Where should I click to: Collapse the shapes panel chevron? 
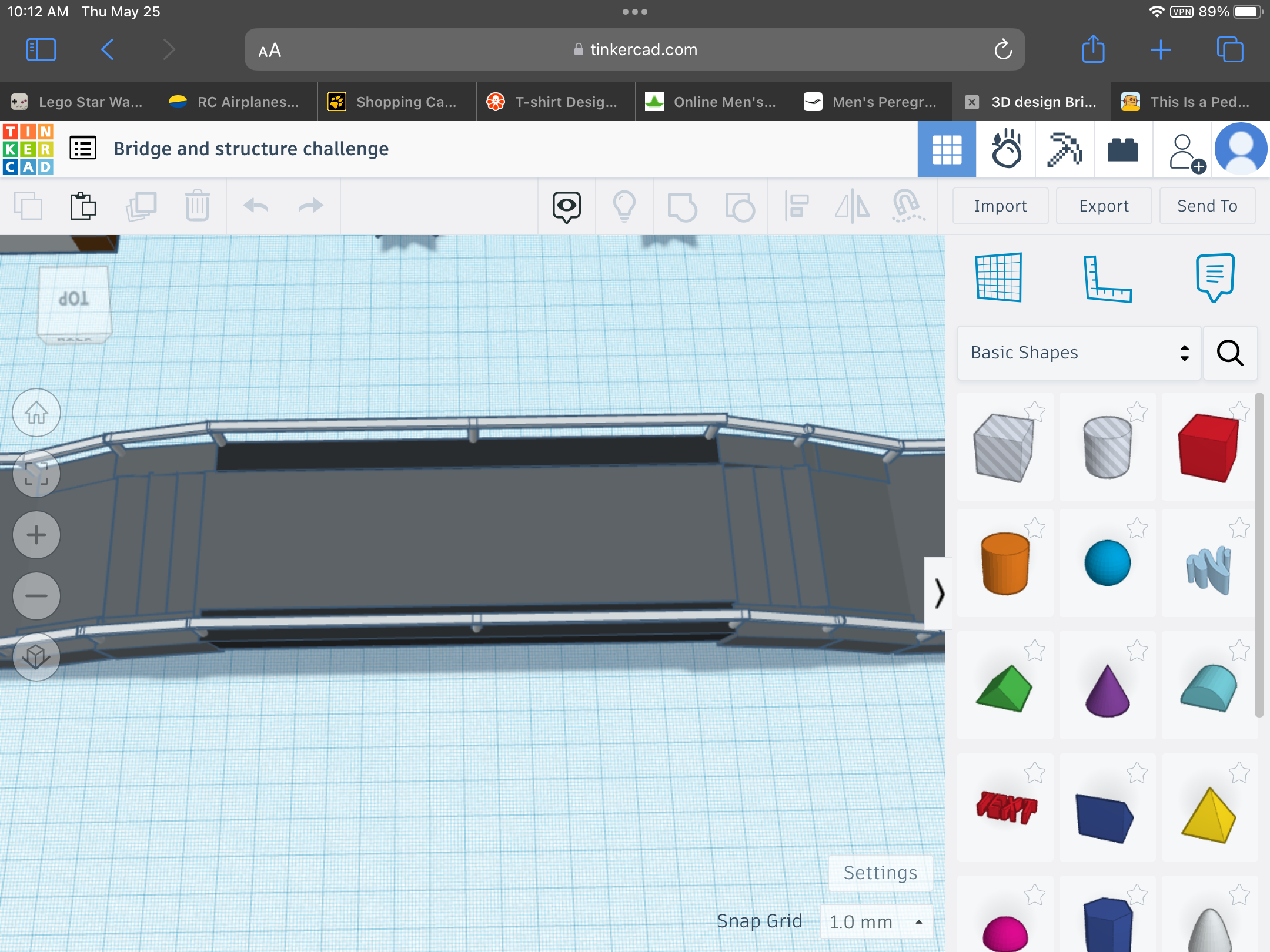click(938, 593)
